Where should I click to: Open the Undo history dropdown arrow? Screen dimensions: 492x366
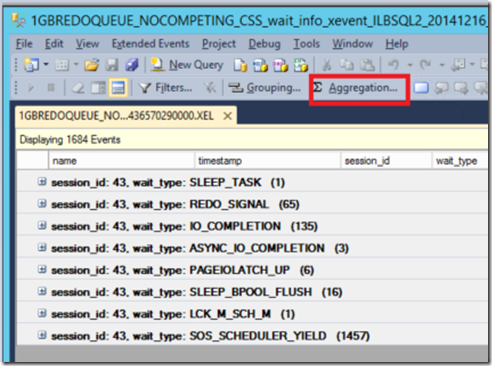tap(410, 65)
